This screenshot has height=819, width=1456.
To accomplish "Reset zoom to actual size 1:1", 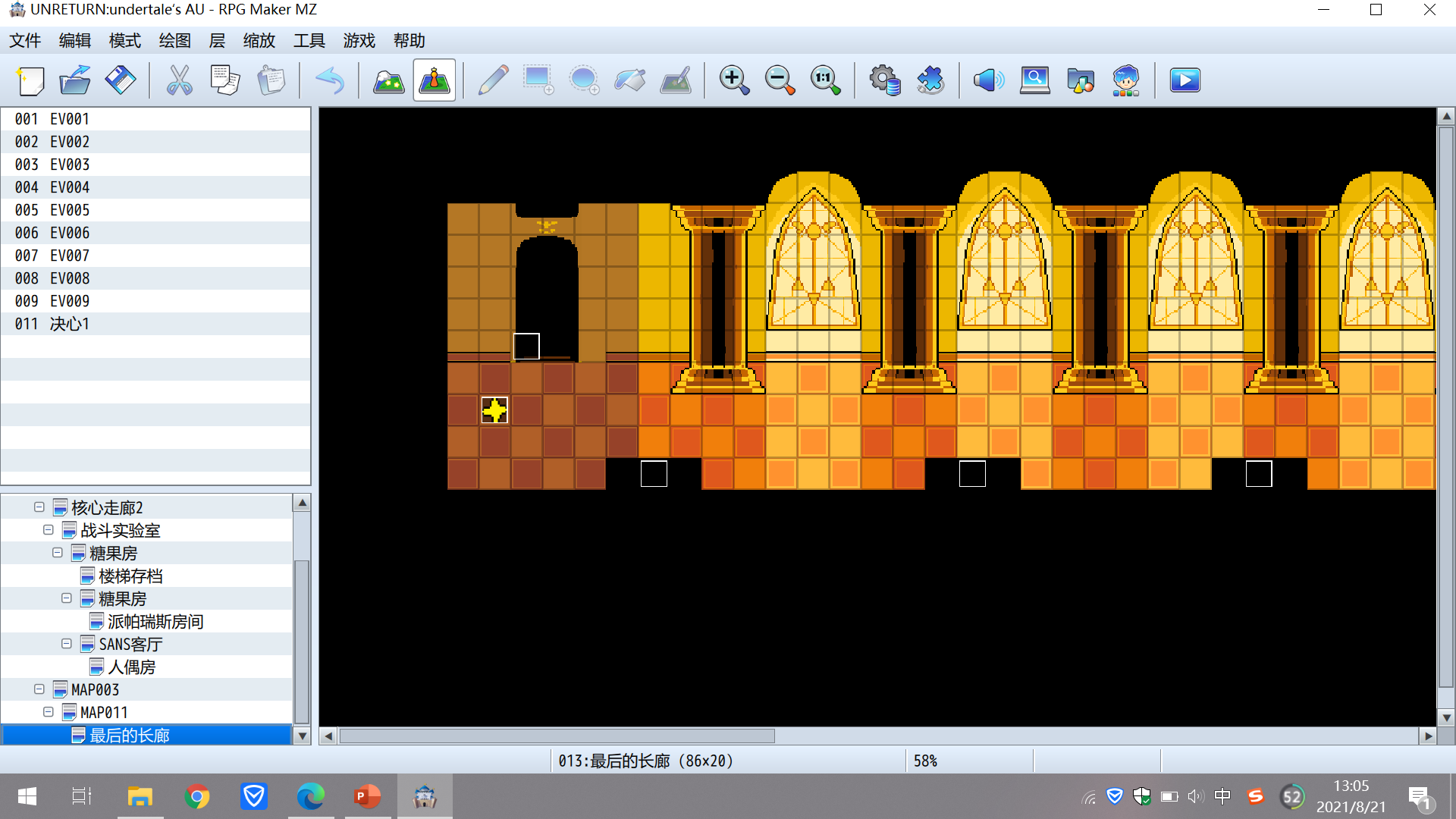I will point(825,80).
